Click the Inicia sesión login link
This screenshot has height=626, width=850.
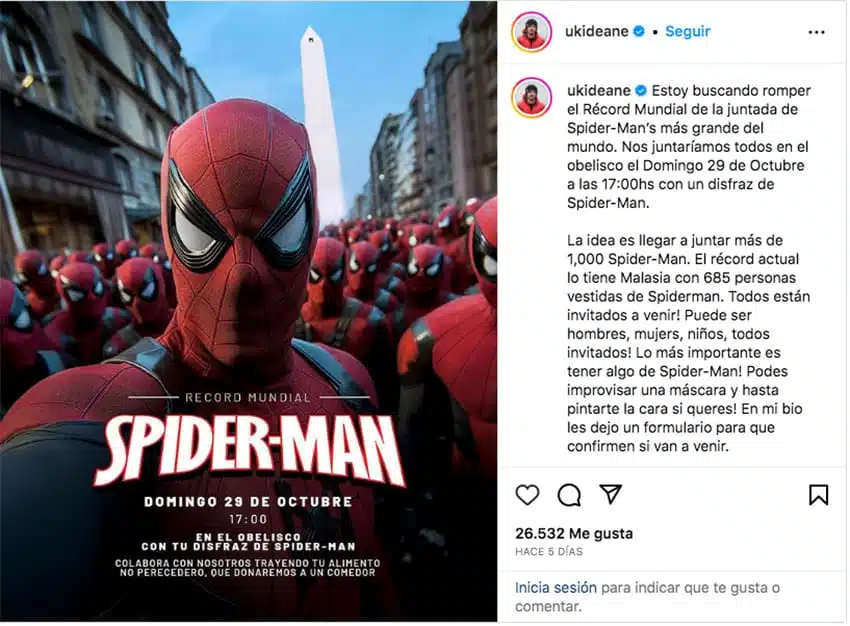[556, 588]
